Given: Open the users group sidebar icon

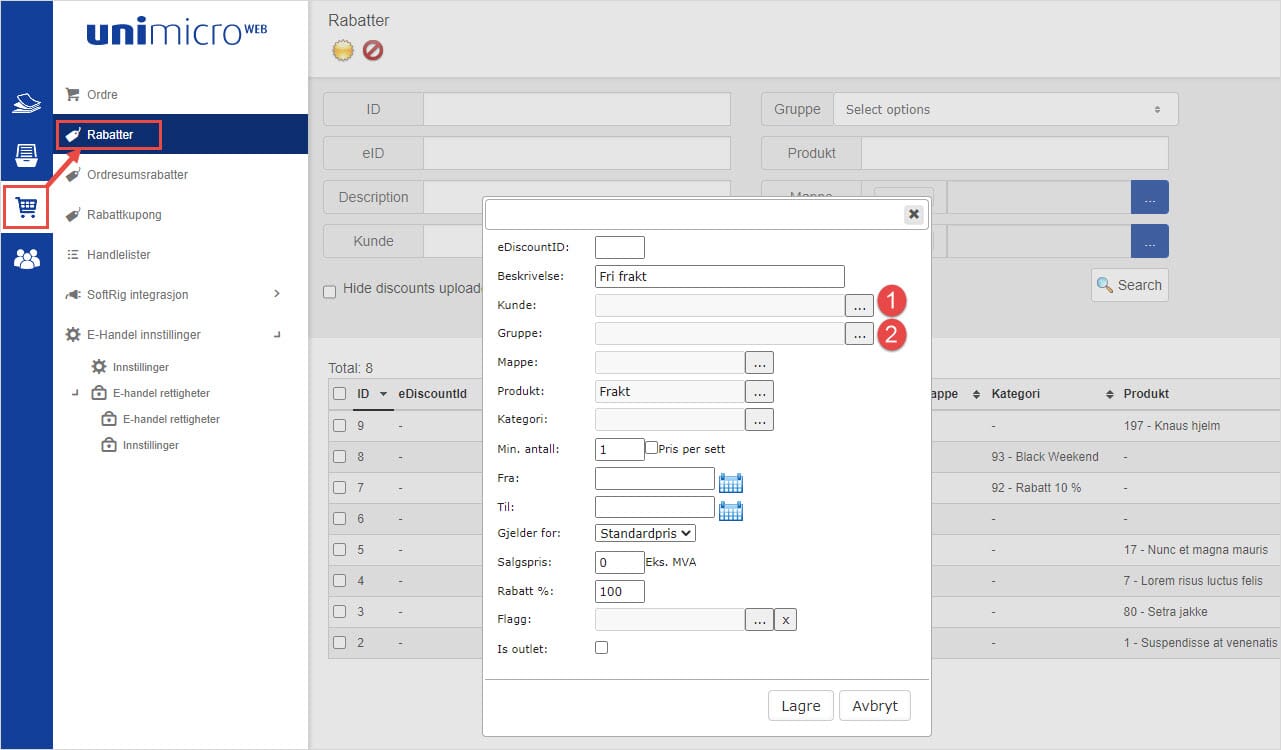Looking at the screenshot, I should point(27,259).
